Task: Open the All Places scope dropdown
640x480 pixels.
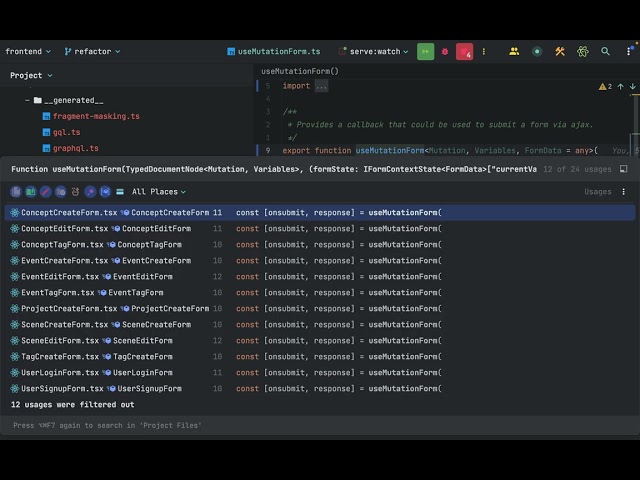Action: tap(158, 192)
